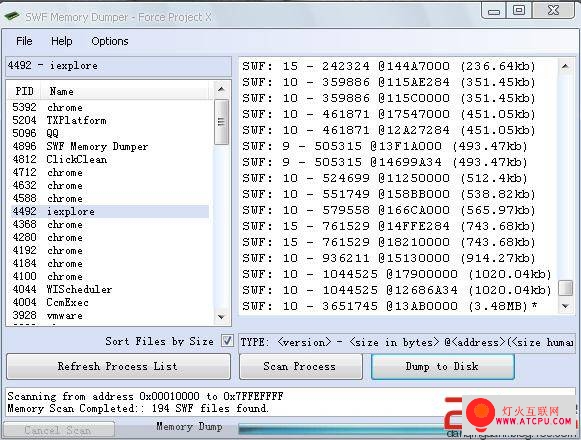581x440 pixels.
Task: Open the Options menu
Action: [110, 41]
